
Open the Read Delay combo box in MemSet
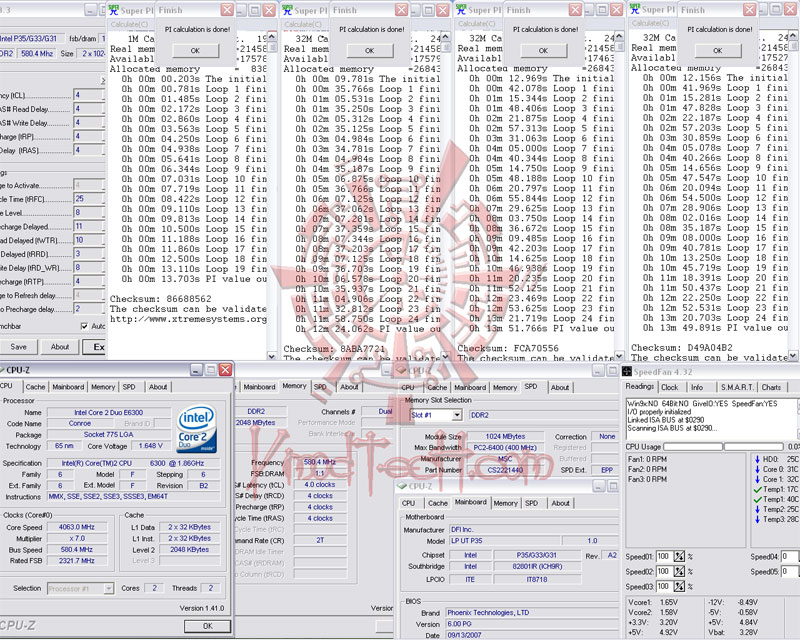click(89, 109)
